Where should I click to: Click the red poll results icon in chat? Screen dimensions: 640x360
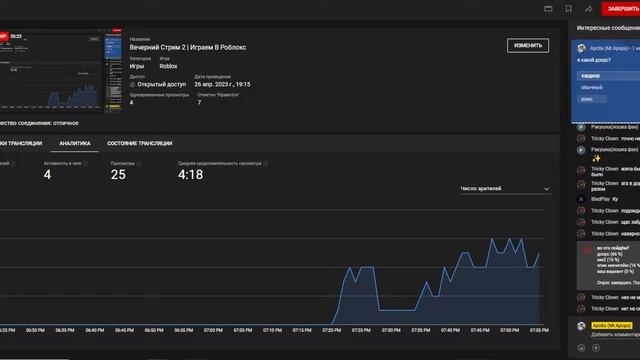(587, 250)
